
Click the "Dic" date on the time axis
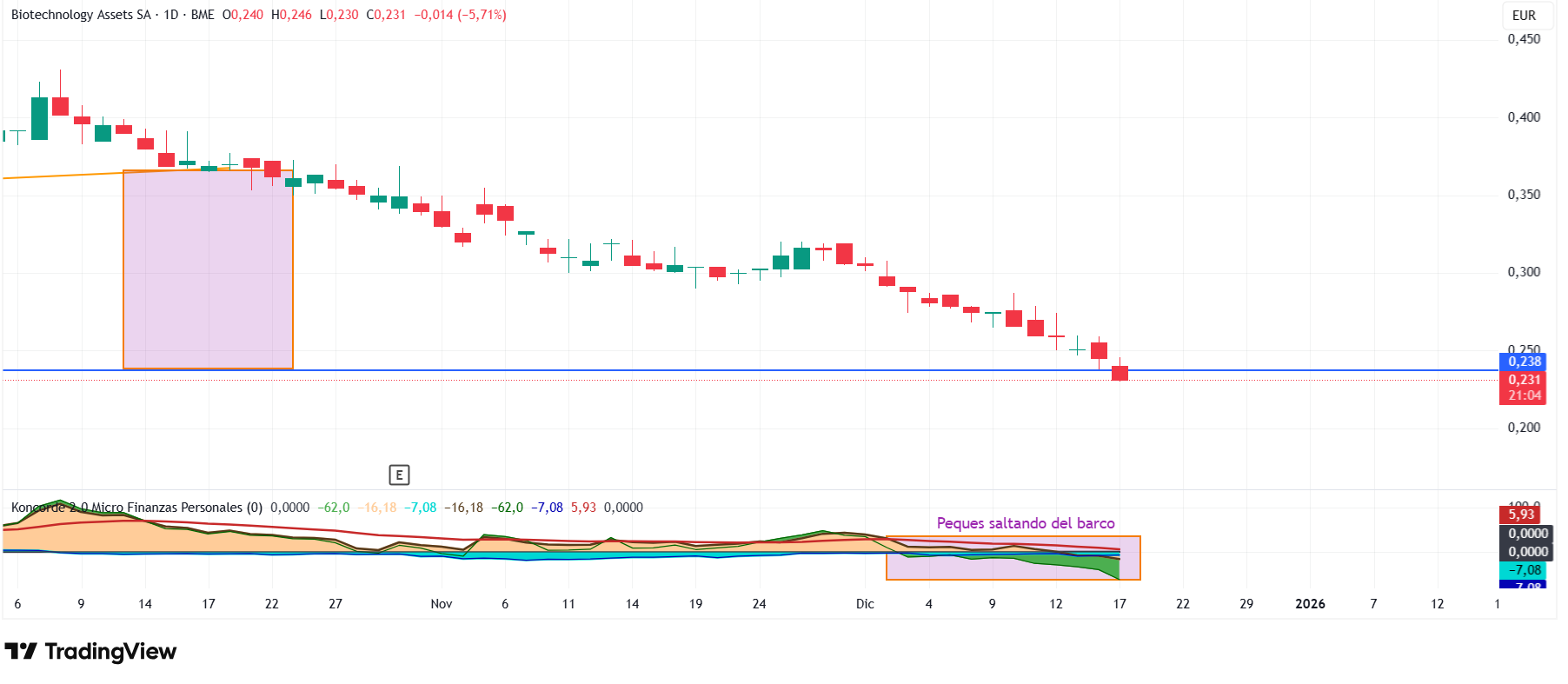point(865,604)
